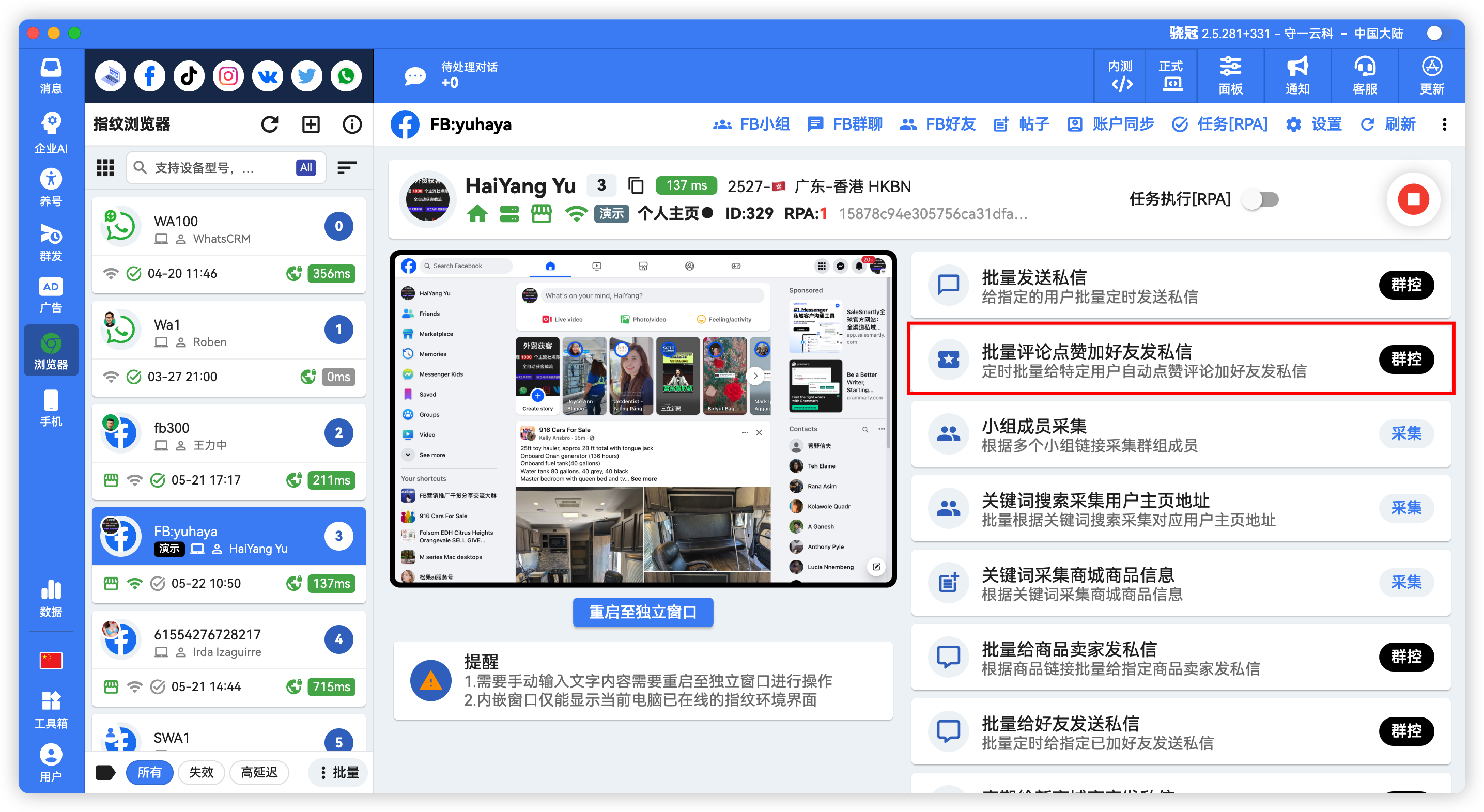Image resolution: width=1484 pixels, height=812 pixels.
Task: Open the 帖子 menu item
Action: click(x=1033, y=124)
